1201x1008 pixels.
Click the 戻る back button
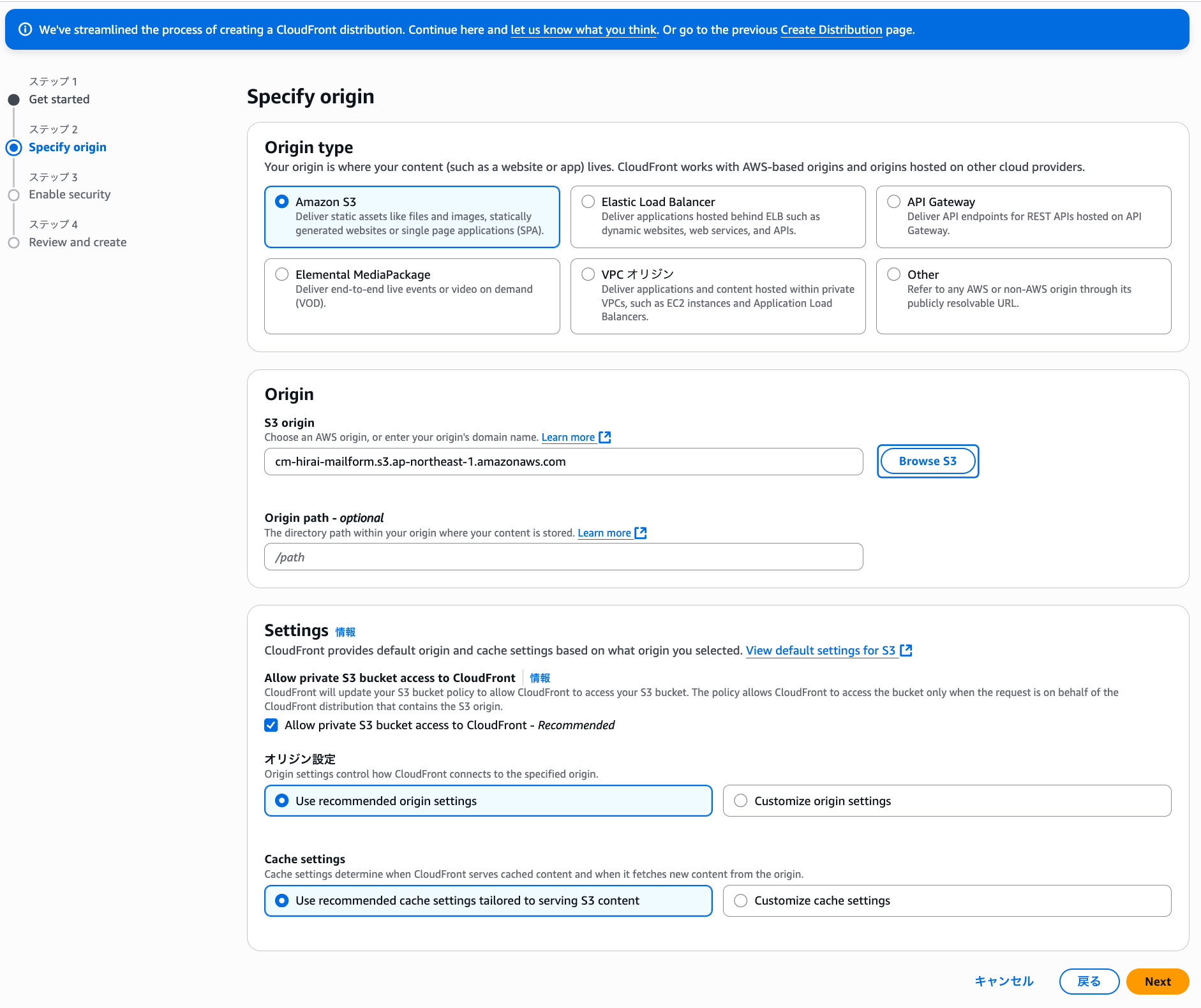point(1089,982)
